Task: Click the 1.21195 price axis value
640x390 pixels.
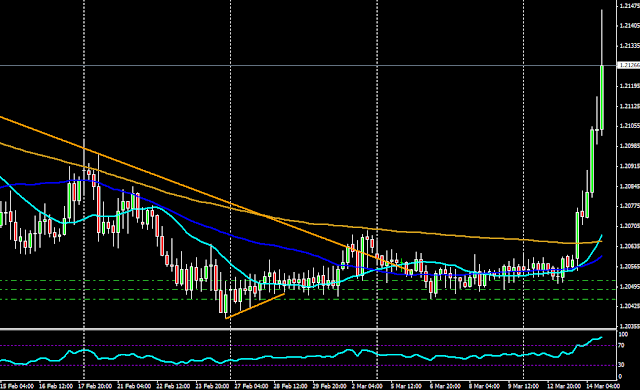Action: point(629,86)
